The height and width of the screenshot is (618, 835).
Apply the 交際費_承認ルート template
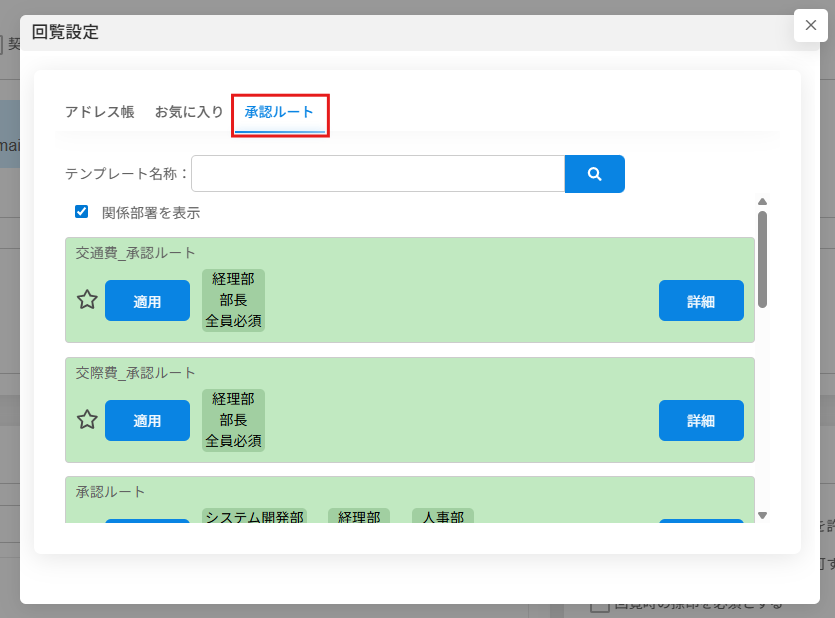click(x=147, y=421)
